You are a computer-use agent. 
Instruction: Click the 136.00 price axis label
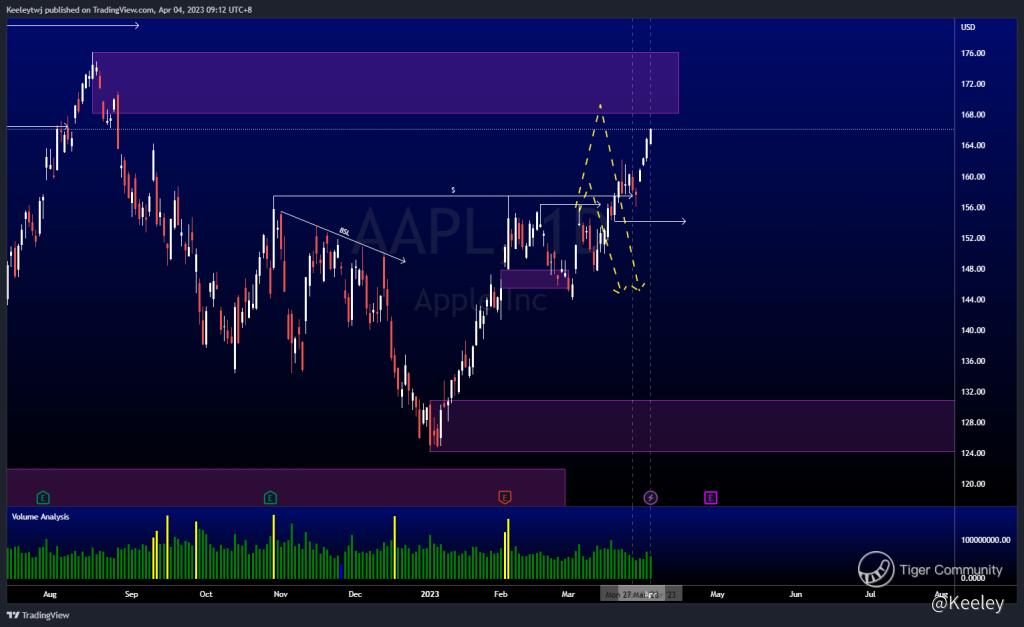click(x=973, y=361)
